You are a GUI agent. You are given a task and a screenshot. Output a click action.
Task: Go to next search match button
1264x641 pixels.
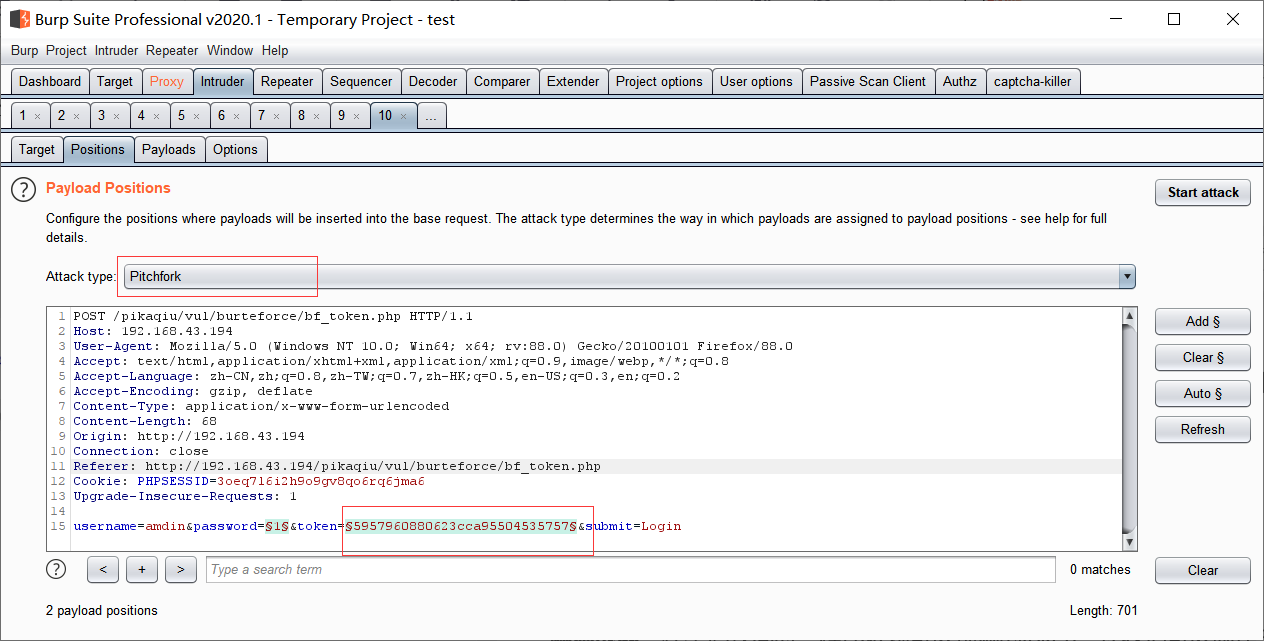(x=180, y=570)
